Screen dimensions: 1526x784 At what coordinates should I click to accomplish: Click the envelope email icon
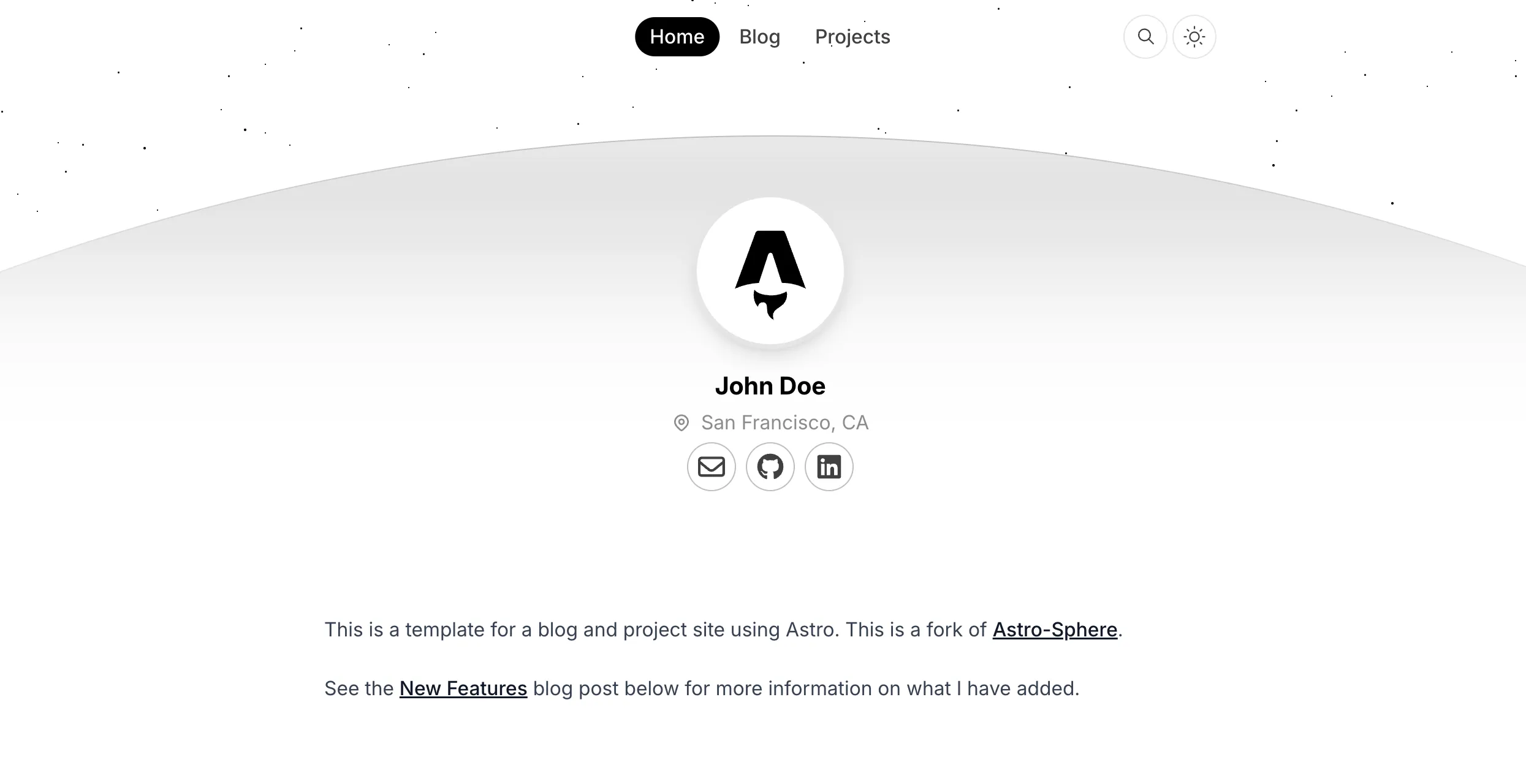711,466
